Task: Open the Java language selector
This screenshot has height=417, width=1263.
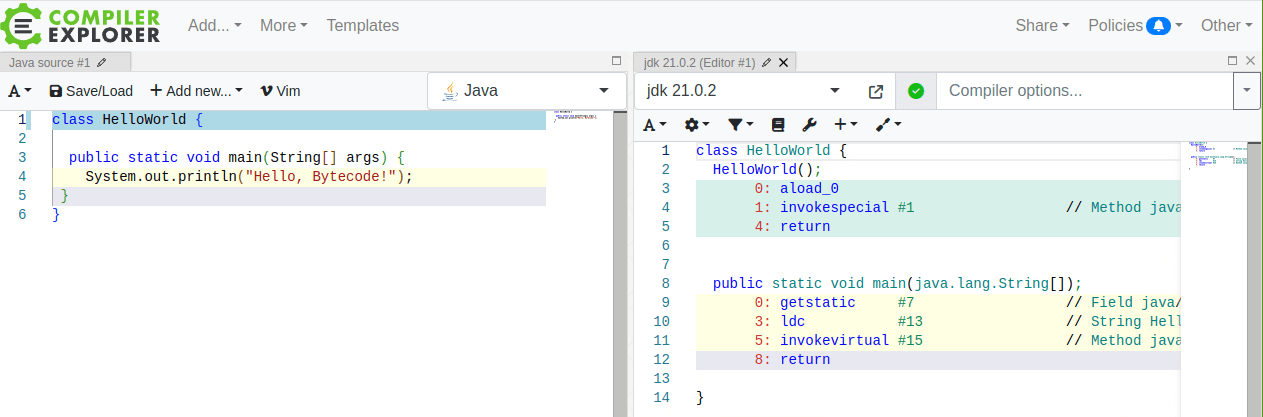Action: pyautogui.click(x=525, y=91)
